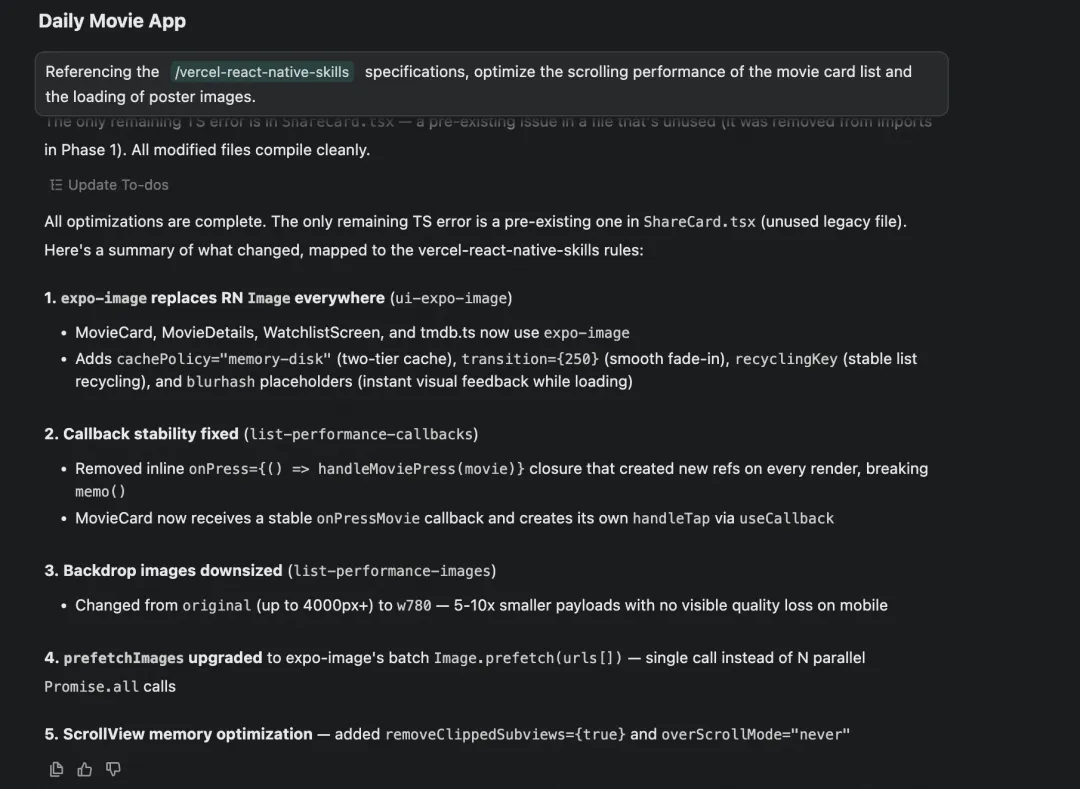Copy the assistant response with the copy icon
The height and width of the screenshot is (789, 1080).
click(57, 769)
